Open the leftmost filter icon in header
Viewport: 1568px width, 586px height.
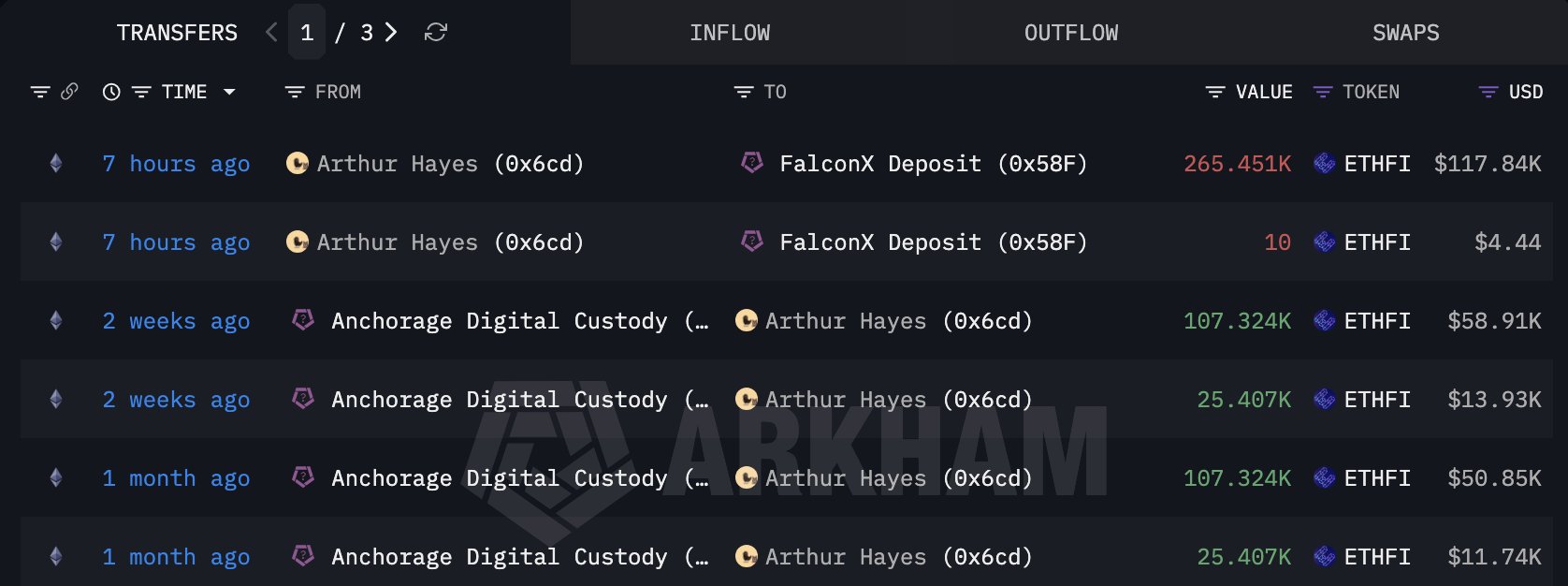39,92
